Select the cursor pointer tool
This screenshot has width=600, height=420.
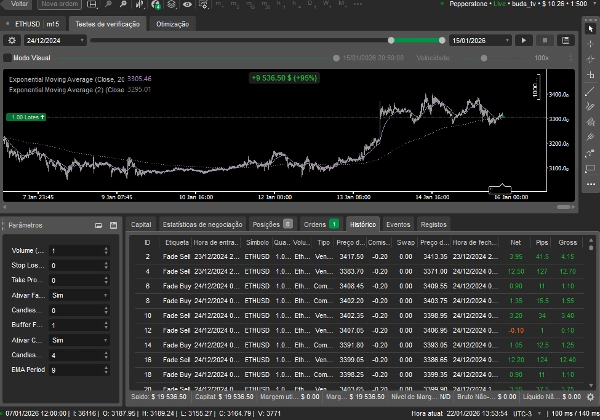[x=590, y=29]
